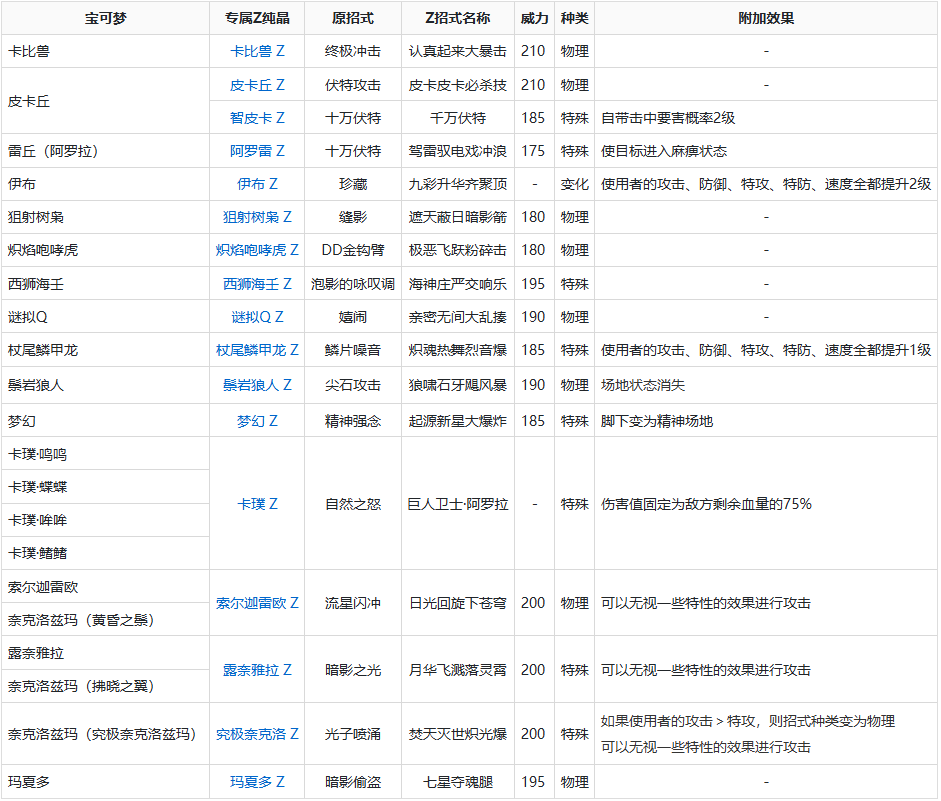Image resolution: width=941 pixels, height=801 pixels.
Task: Select the 卡璞·鸣鸣 cell
Action: (106, 454)
